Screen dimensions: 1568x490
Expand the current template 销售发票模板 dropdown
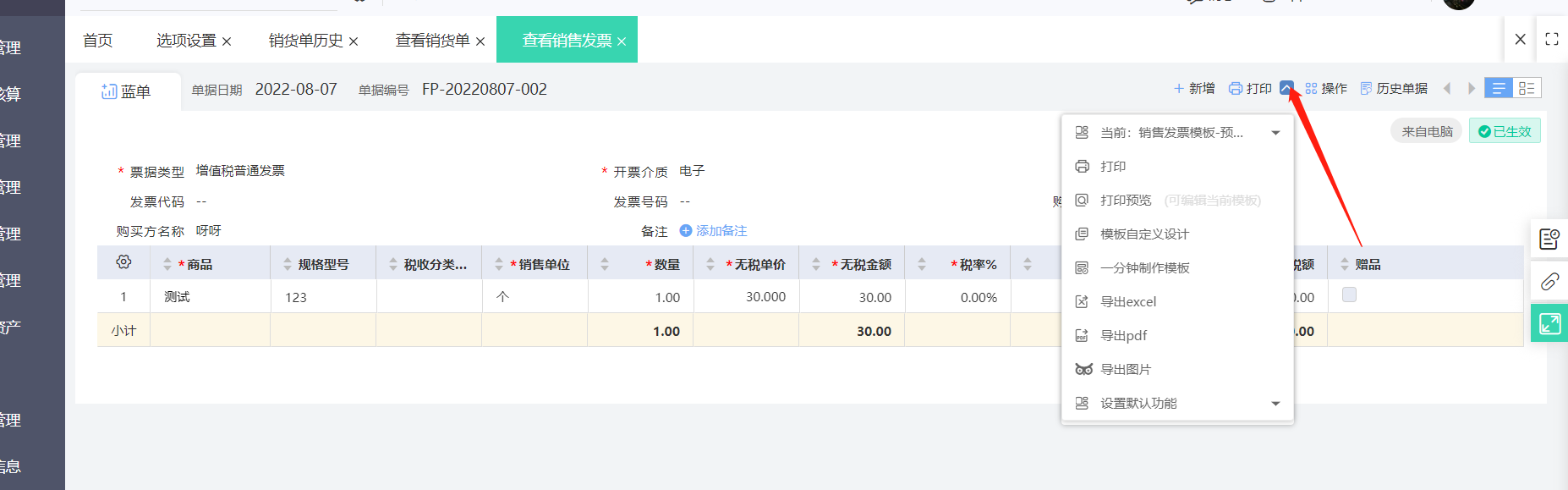click(1275, 133)
